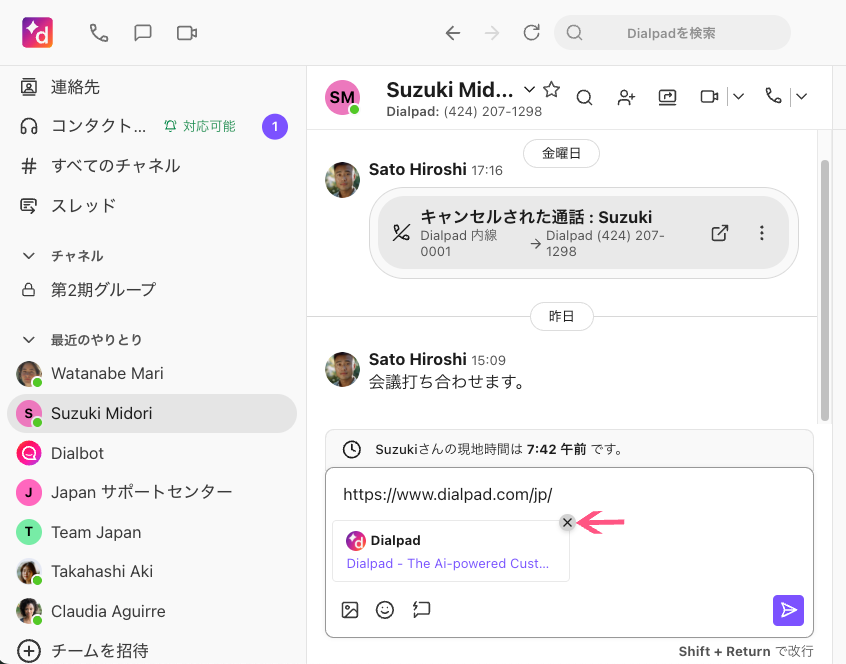
Task: Click clock icon beside local time notice
Action: tap(352, 449)
